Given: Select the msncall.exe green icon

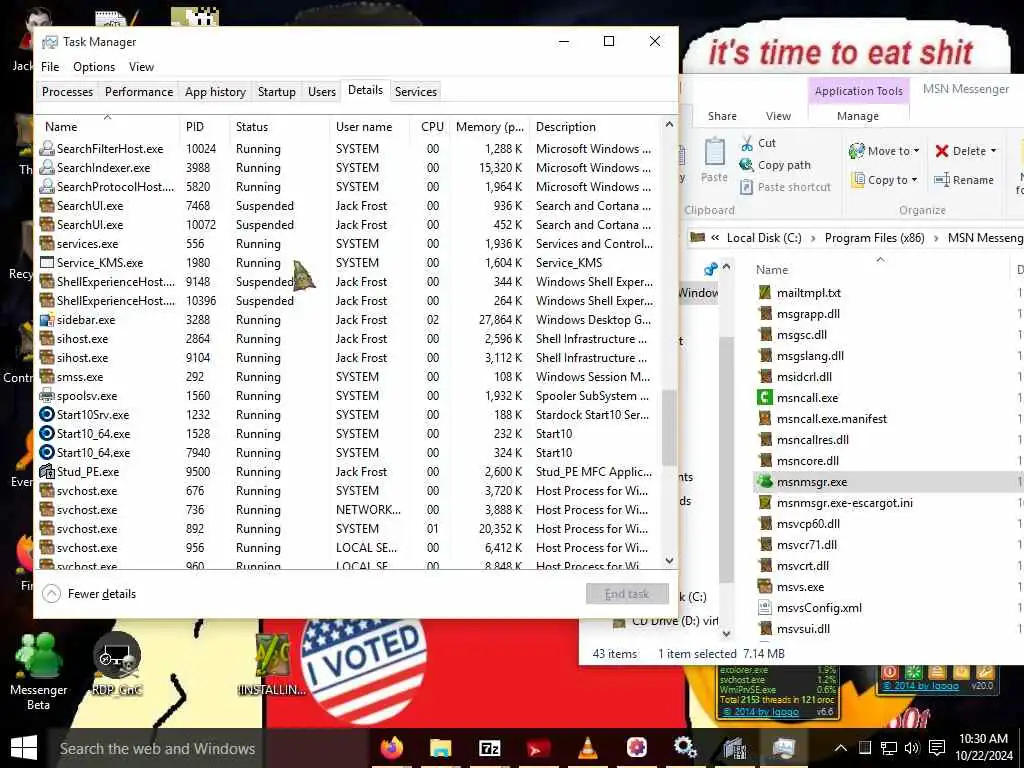Looking at the screenshot, I should 765,398.
